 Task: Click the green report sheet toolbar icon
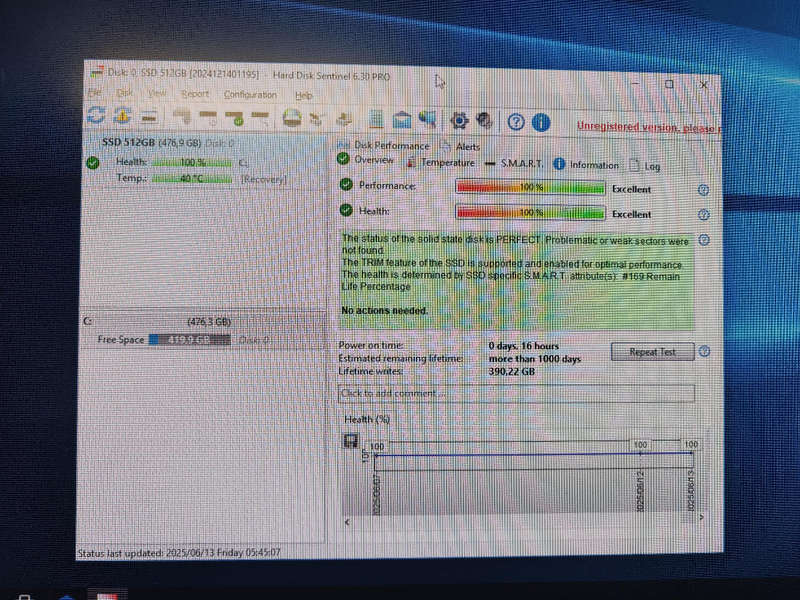376,119
